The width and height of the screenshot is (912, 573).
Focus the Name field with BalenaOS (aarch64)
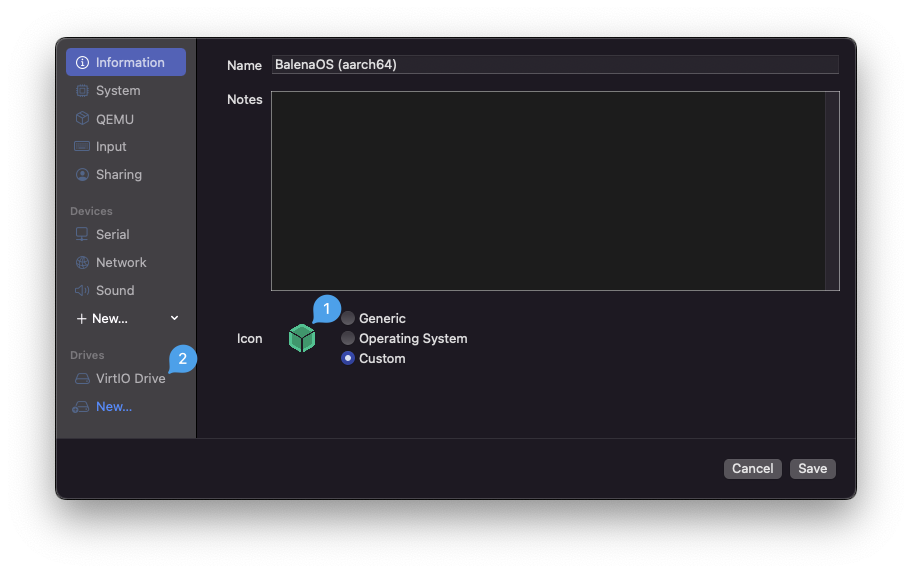555,65
